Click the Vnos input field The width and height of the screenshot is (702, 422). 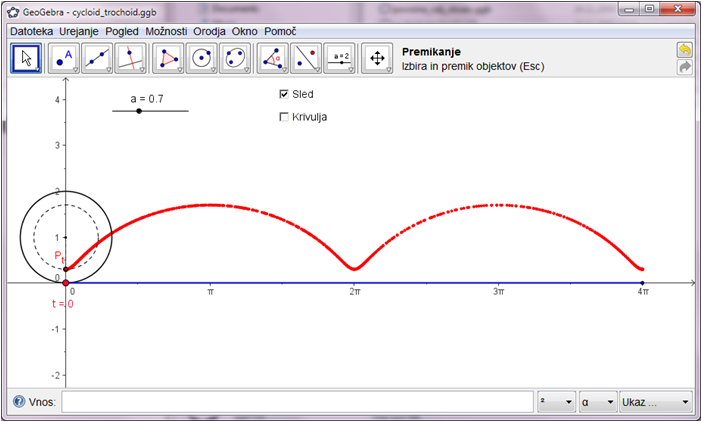point(297,402)
